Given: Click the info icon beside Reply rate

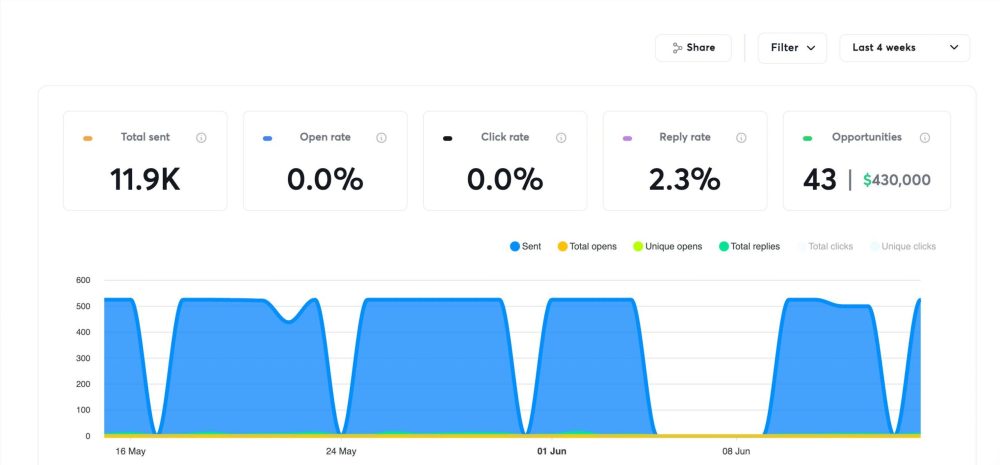Looking at the screenshot, I should pyautogui.click(x=741, y=138).
